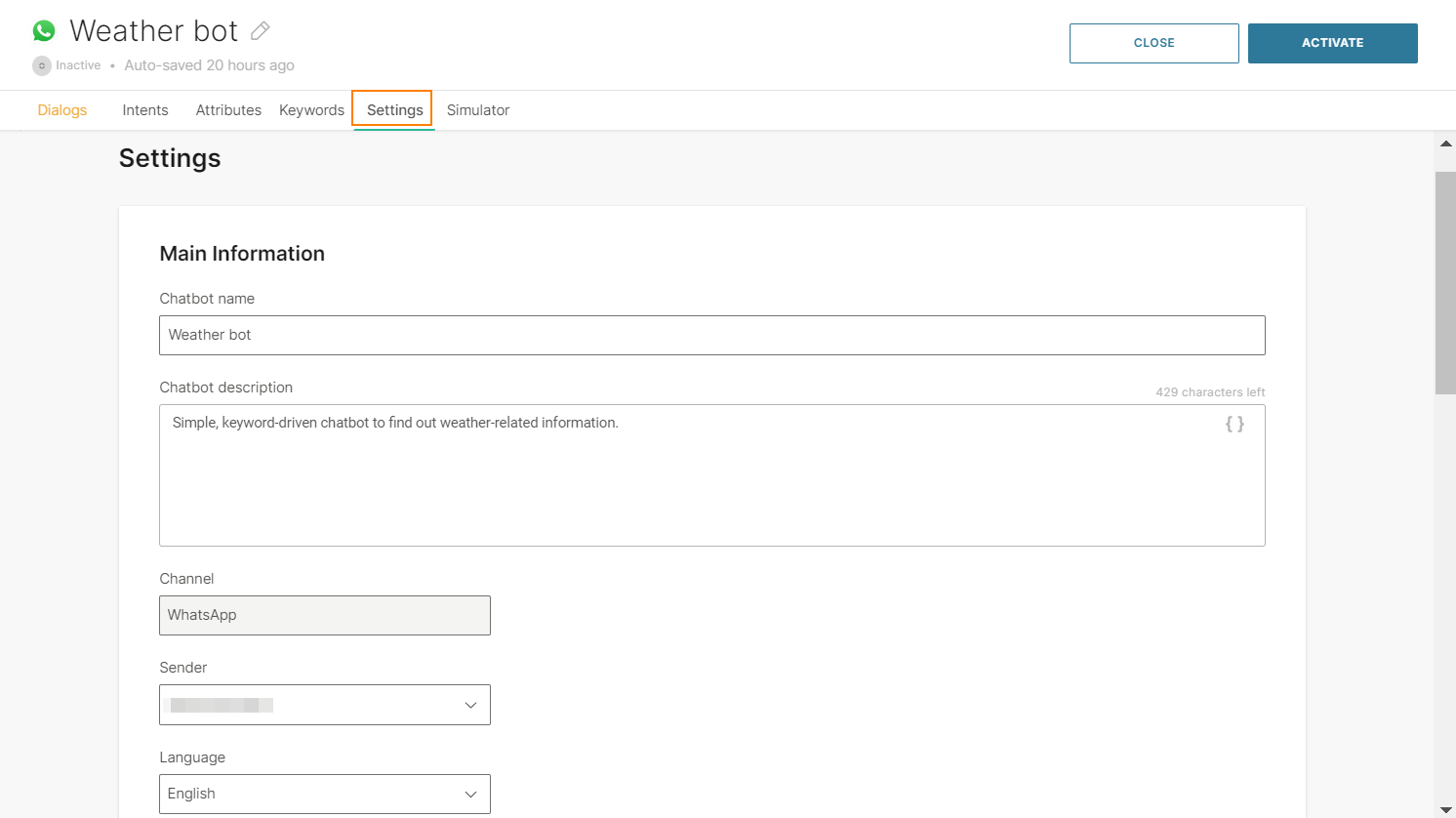Click the Sender dropdown chevron arrow

(470, 705)
